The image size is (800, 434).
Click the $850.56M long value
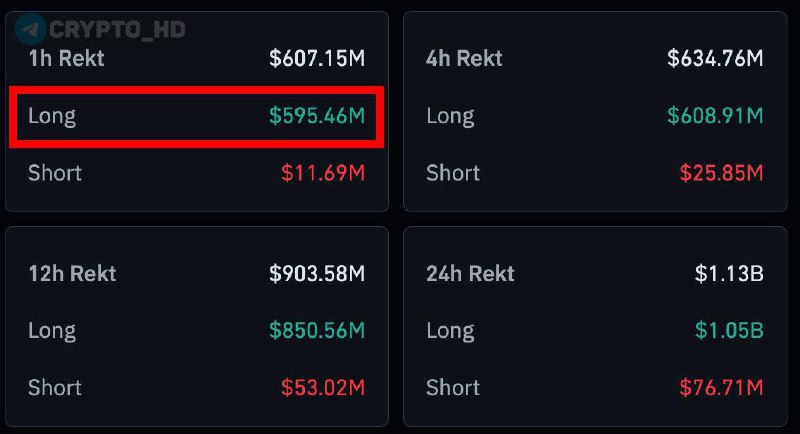pos(317,330)
